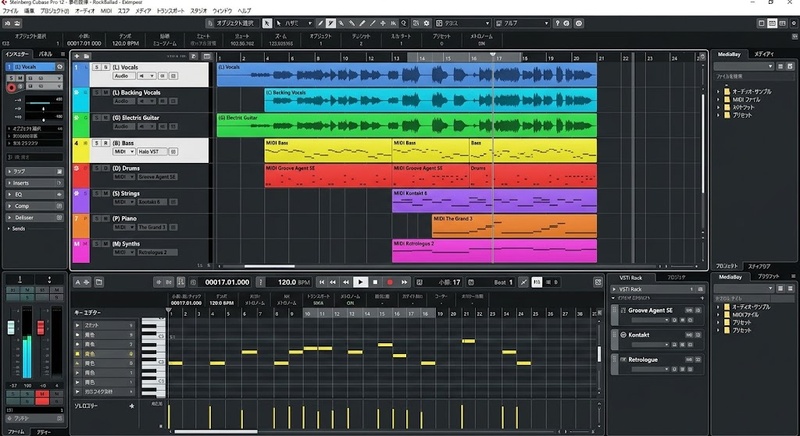Click the transport Record button
Screen dimensions: 800x436
point(390,282)
